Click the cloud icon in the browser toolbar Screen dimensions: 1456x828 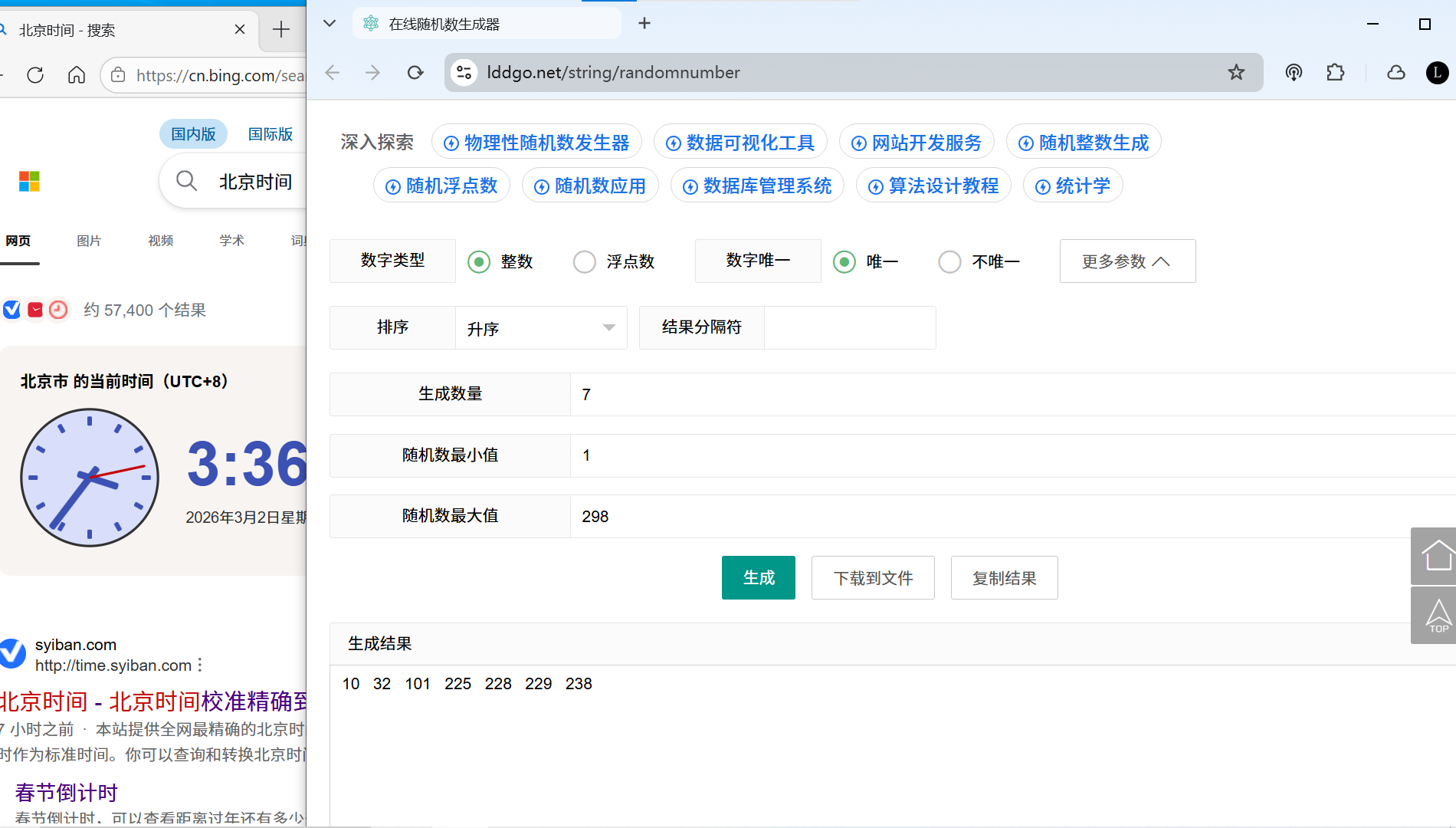pos(1396,73)
